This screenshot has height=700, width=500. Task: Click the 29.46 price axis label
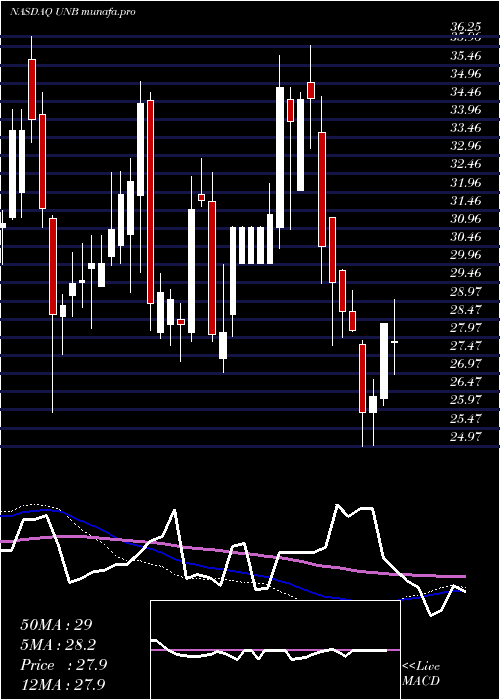point(466,273)
